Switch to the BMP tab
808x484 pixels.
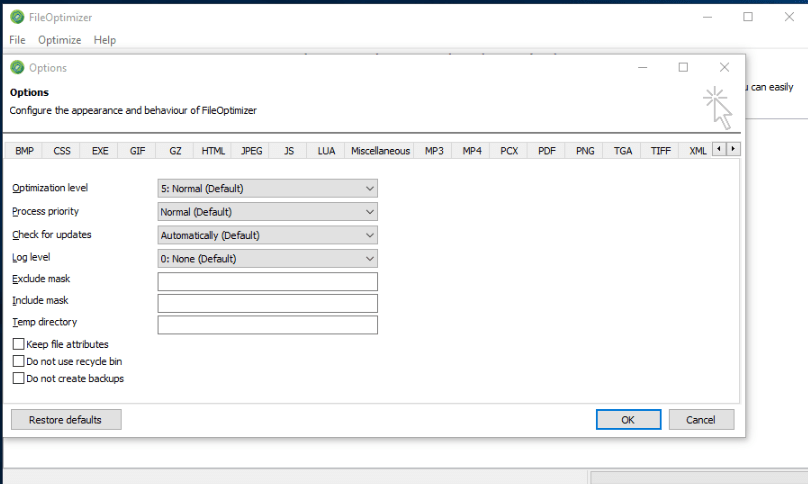[x=24, y=151]
